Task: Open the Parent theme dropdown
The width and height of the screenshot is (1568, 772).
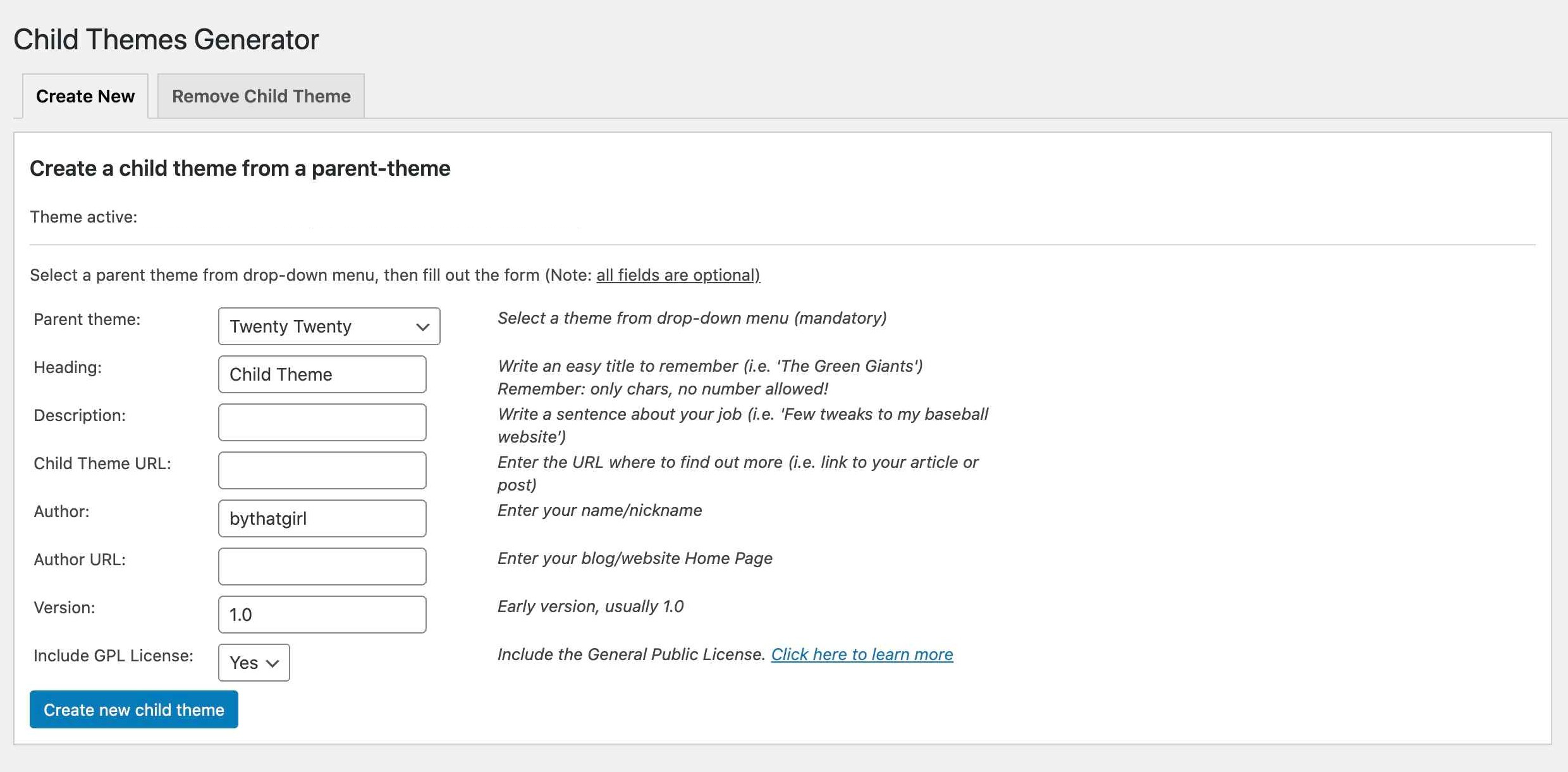Action: (329, 326)
